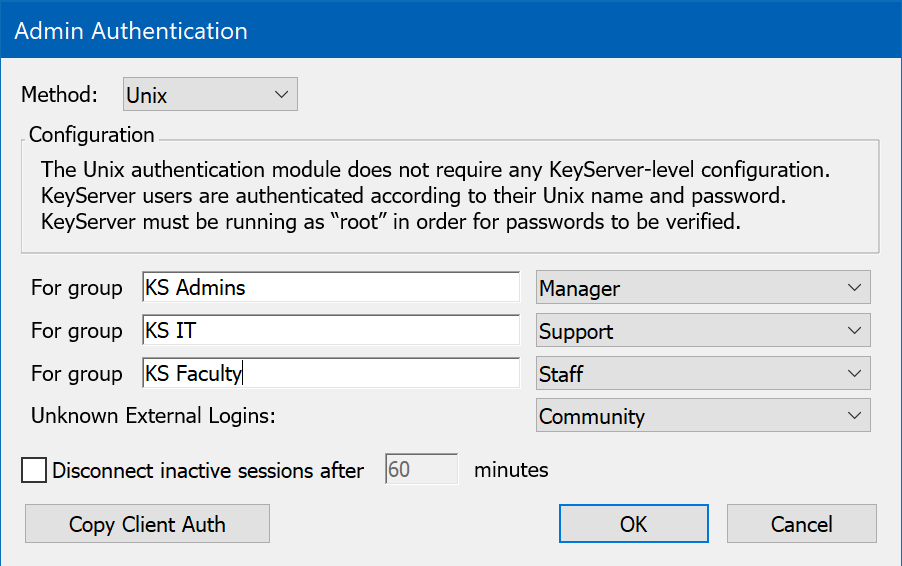Click the 'minutes' label text

(511, 470)
